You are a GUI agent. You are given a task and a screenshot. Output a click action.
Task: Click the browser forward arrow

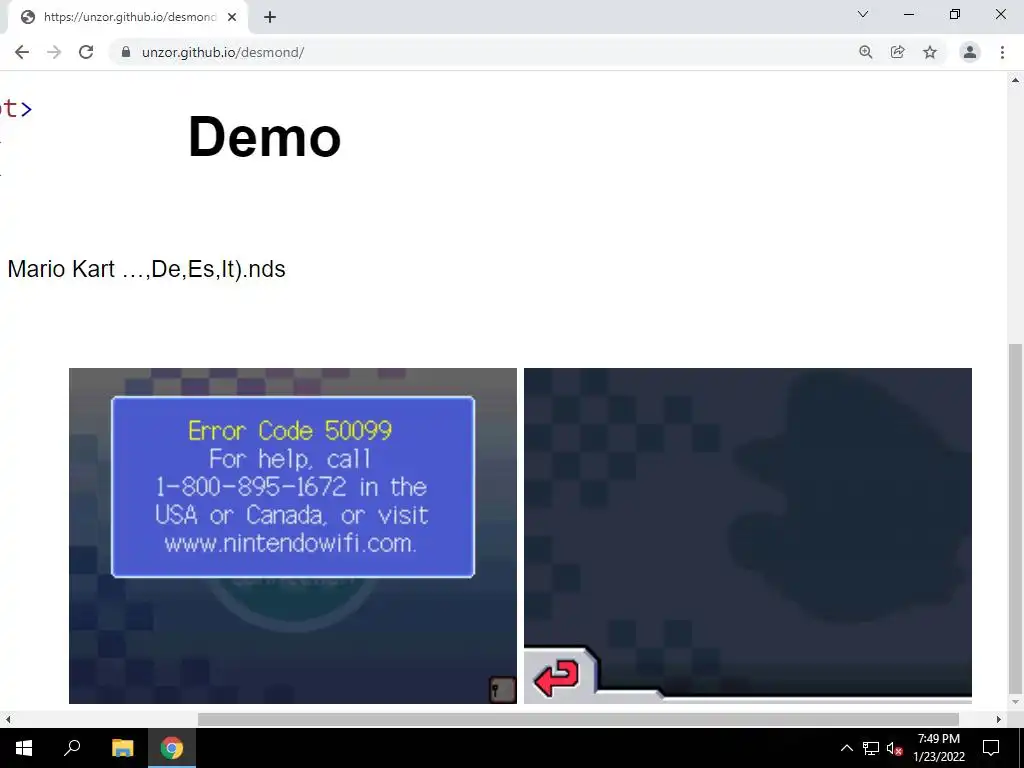pyautogui.click(x=54, y=52)
